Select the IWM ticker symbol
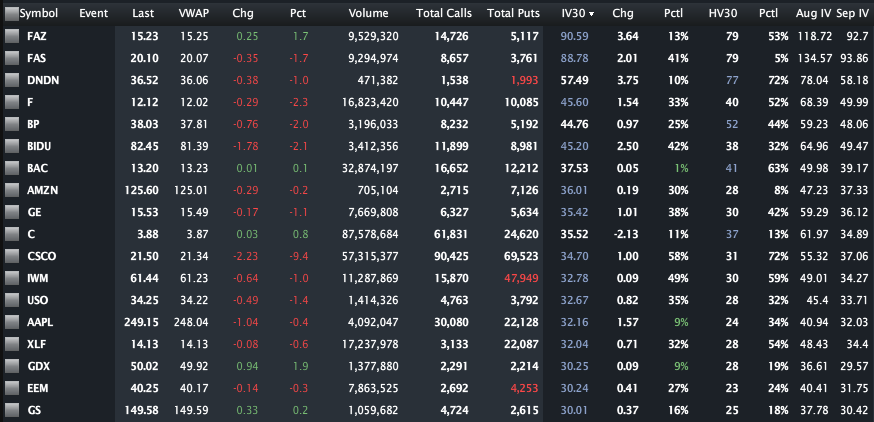 (38, 278)
